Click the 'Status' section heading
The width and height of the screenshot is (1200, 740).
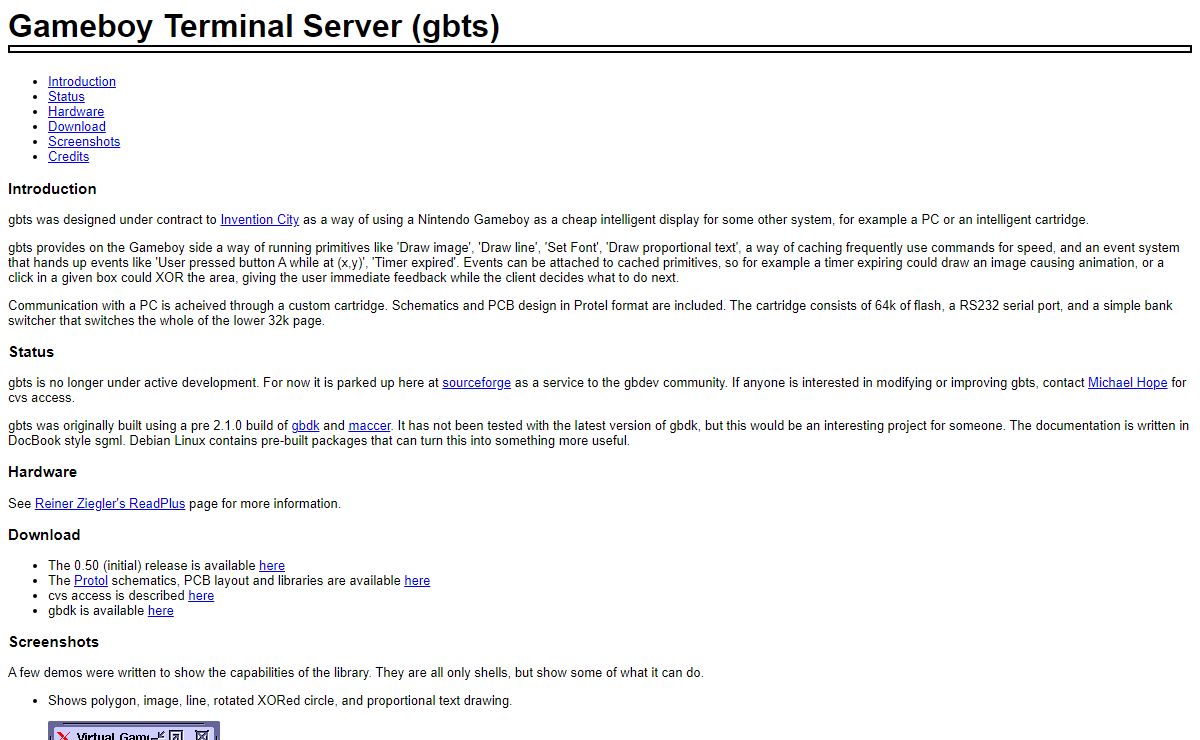[31, 352]
